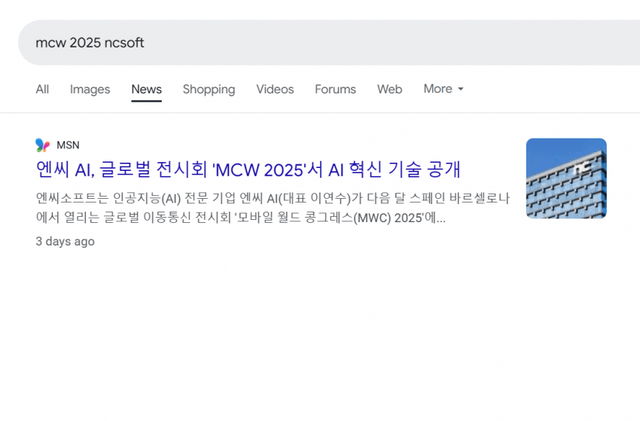Click the snippet line mentioning '(MWC) 2025'

pyautogui.click(x=240, y=217)
